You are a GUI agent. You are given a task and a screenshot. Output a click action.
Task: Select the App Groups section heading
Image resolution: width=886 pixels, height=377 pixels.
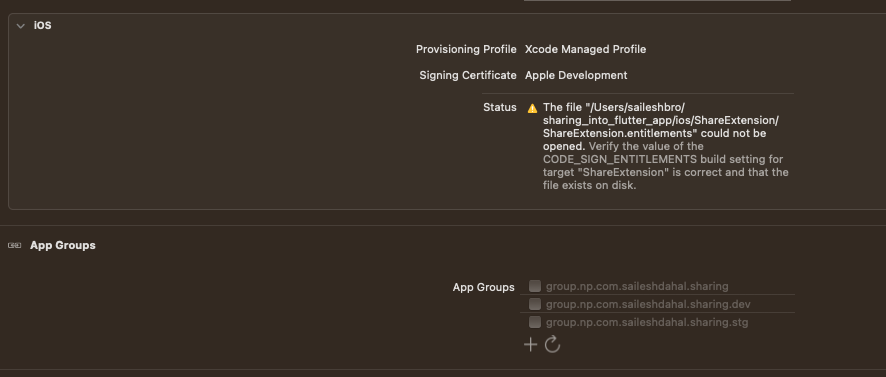tap(63, 245)
